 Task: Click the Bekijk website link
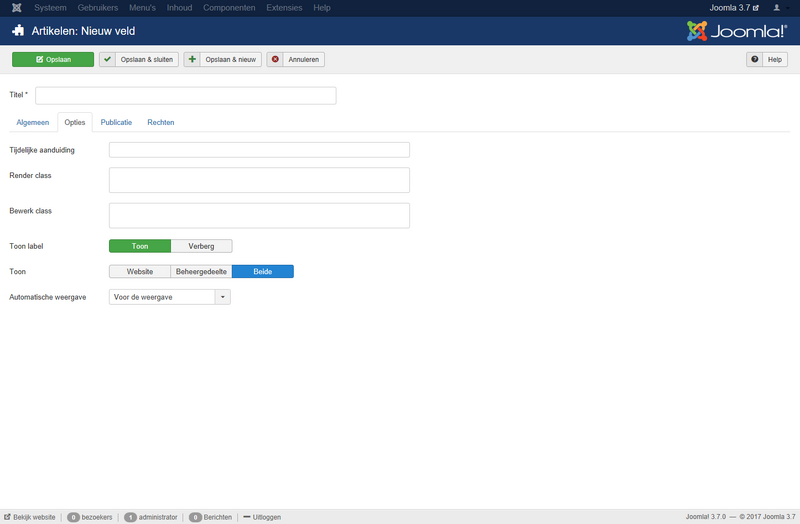coord(34,517)
